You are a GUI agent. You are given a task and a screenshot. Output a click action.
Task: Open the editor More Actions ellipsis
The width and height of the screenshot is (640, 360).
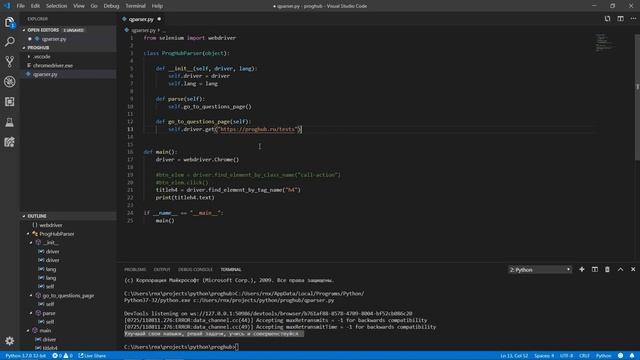click(633, 19)
